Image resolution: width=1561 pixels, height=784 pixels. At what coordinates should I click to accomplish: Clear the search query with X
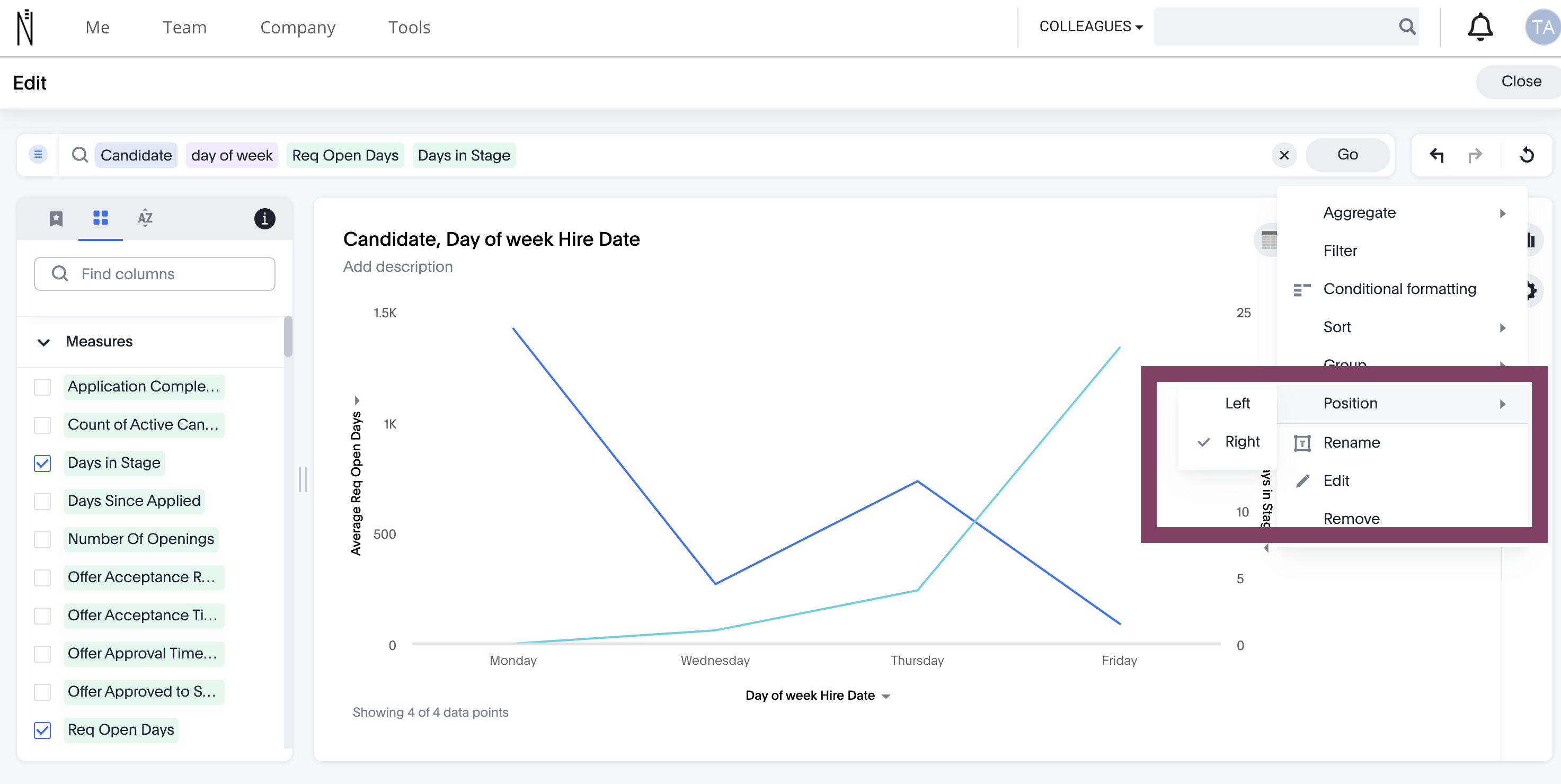pos(1284,155)
